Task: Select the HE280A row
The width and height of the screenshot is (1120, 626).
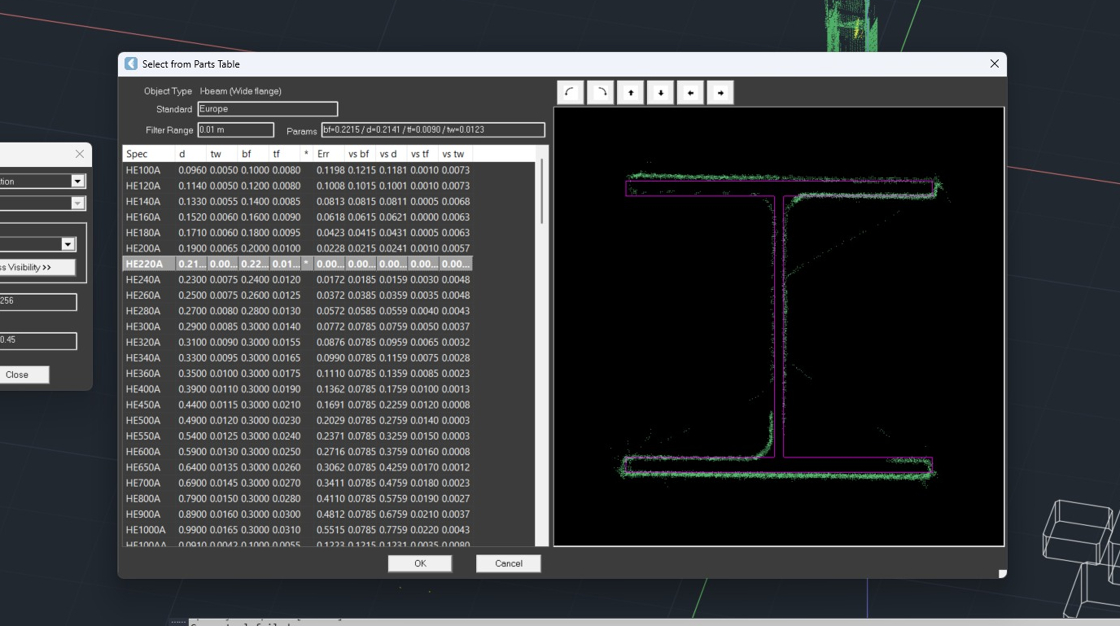Action: click(297, 311)
